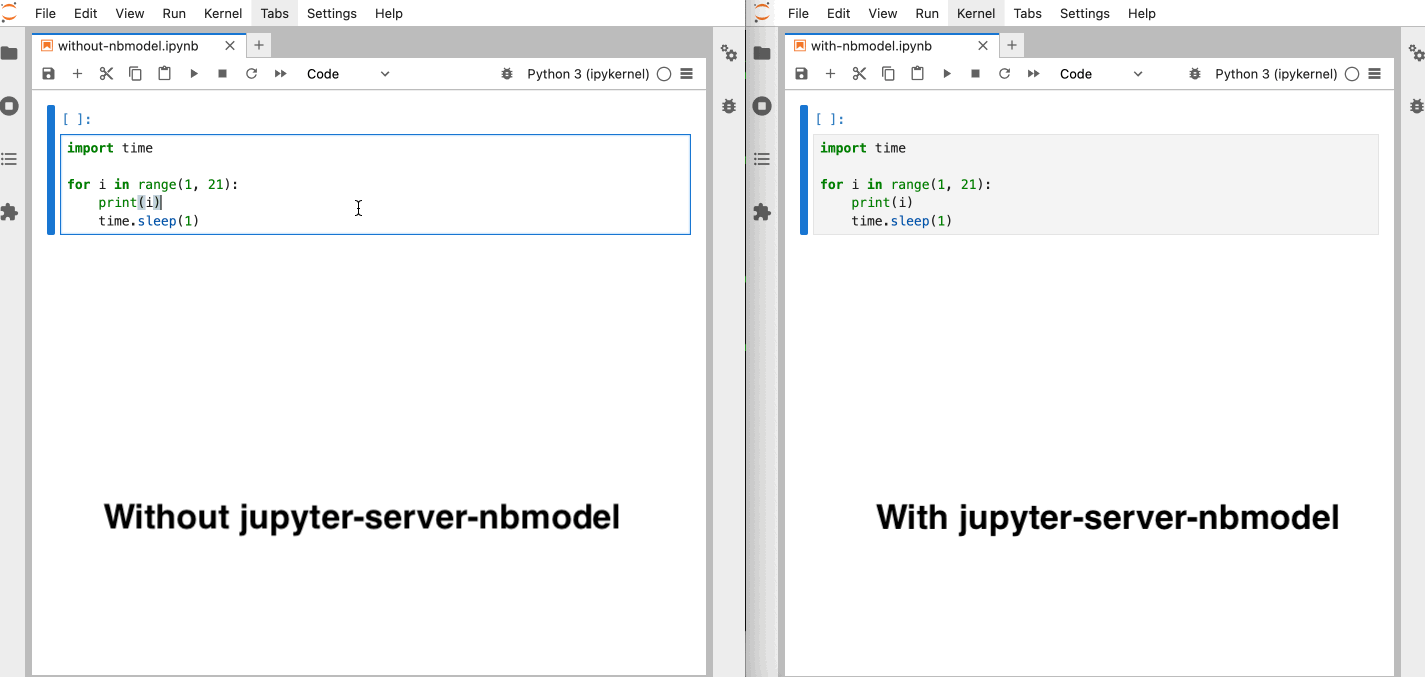
Task: Open the Kernel menu in the right window
Action: [x=975, y=13]
